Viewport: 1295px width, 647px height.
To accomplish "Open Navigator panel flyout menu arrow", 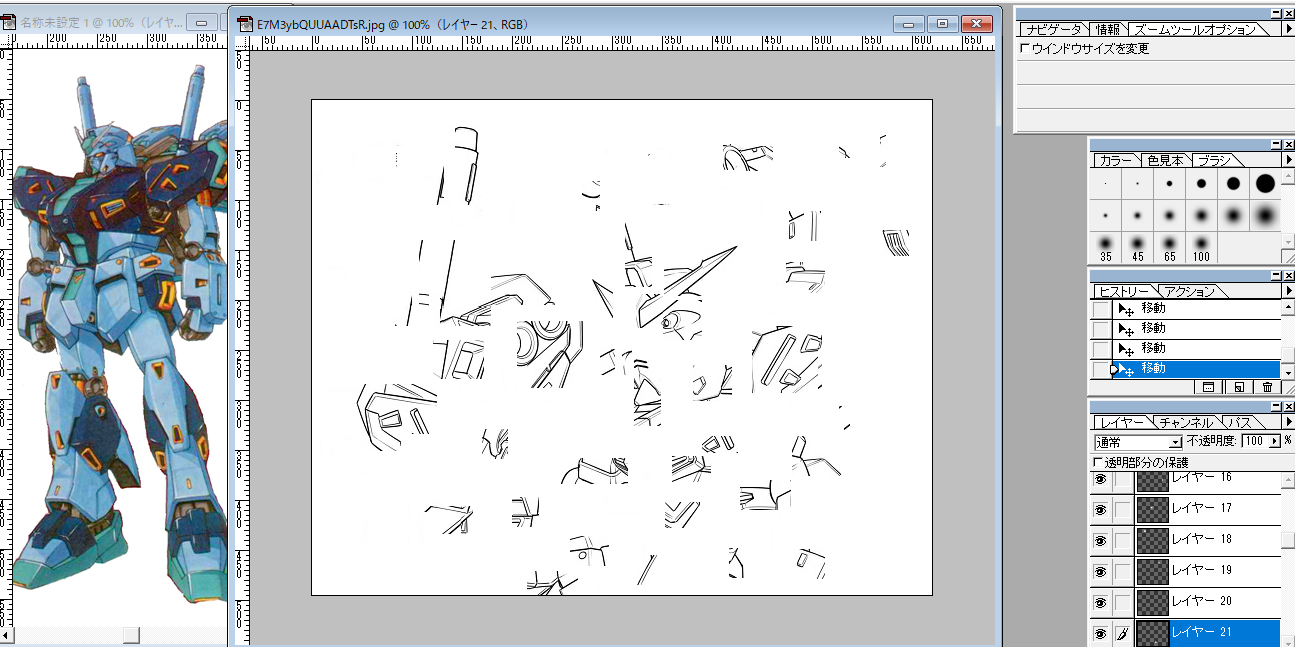I will coord(1288,29).
